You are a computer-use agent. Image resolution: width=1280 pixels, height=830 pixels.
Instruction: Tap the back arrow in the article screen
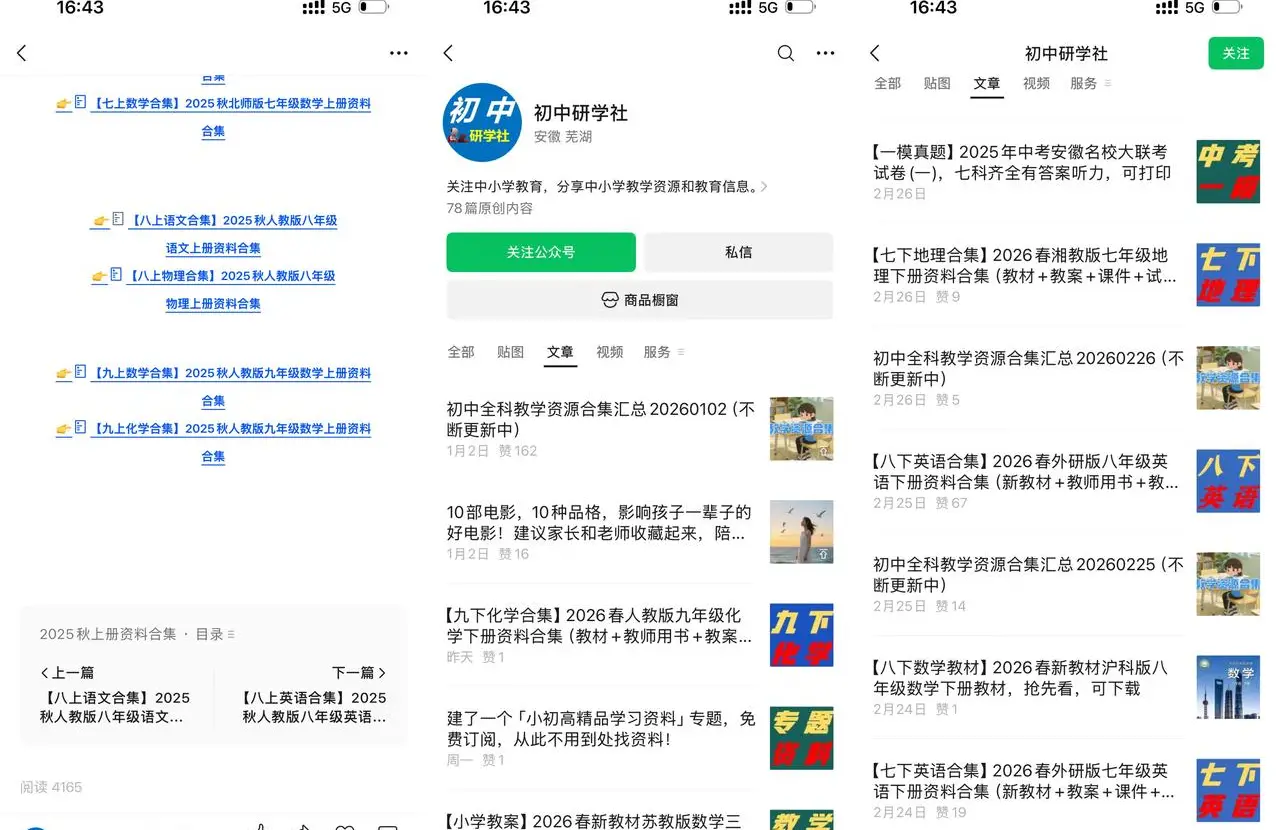pos(22,53)
